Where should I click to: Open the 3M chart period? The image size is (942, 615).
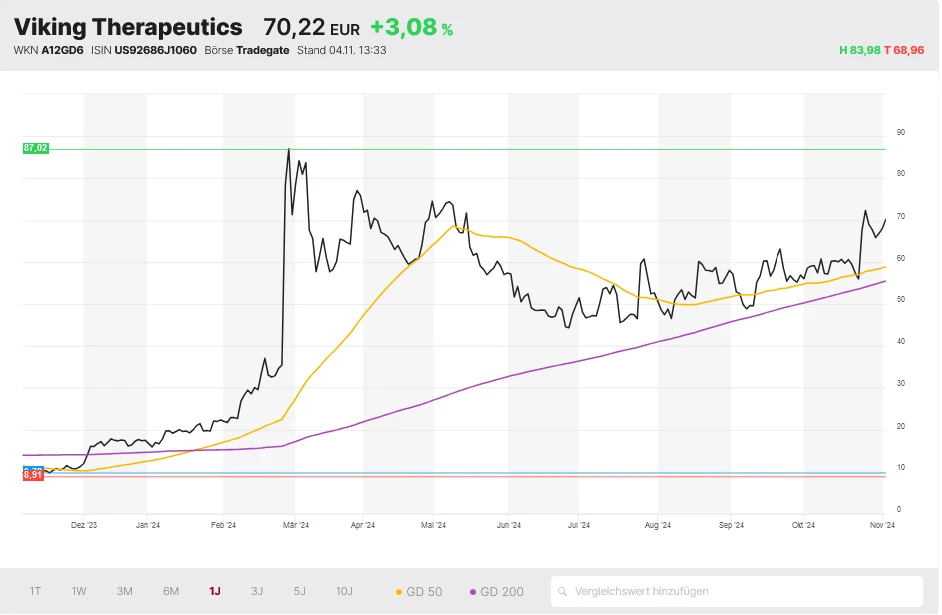[124, 591]
